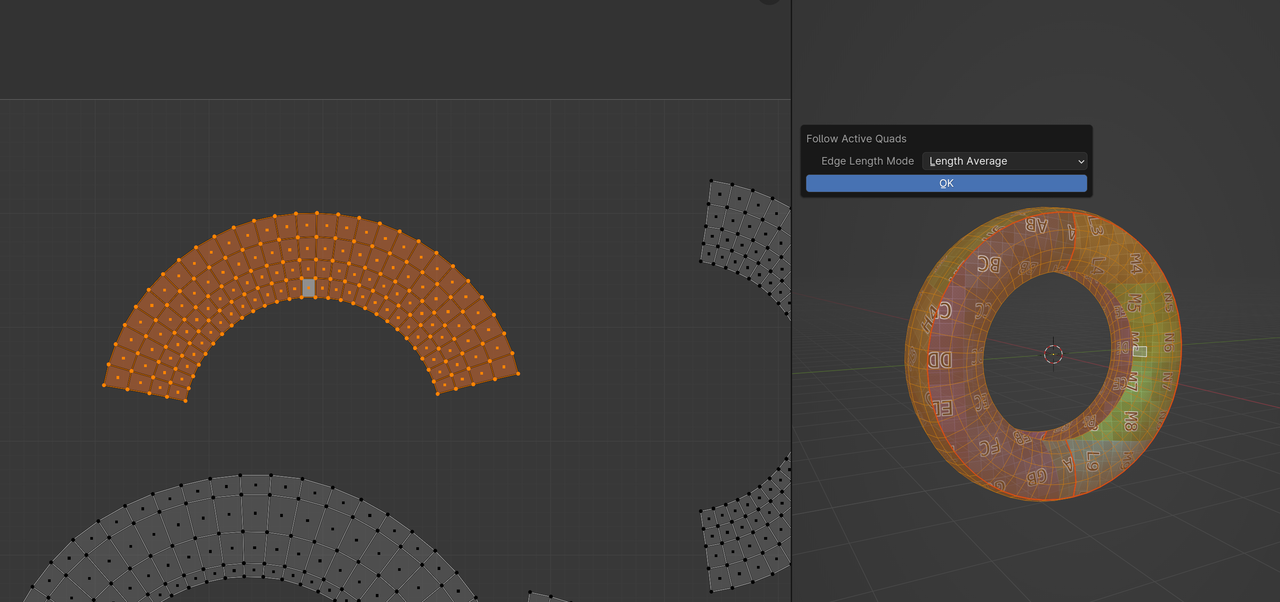The width and height of the screenshot is (1280, 602).
Task: Click the 3D cursor at torus center
Action: tap(1053, 354)
